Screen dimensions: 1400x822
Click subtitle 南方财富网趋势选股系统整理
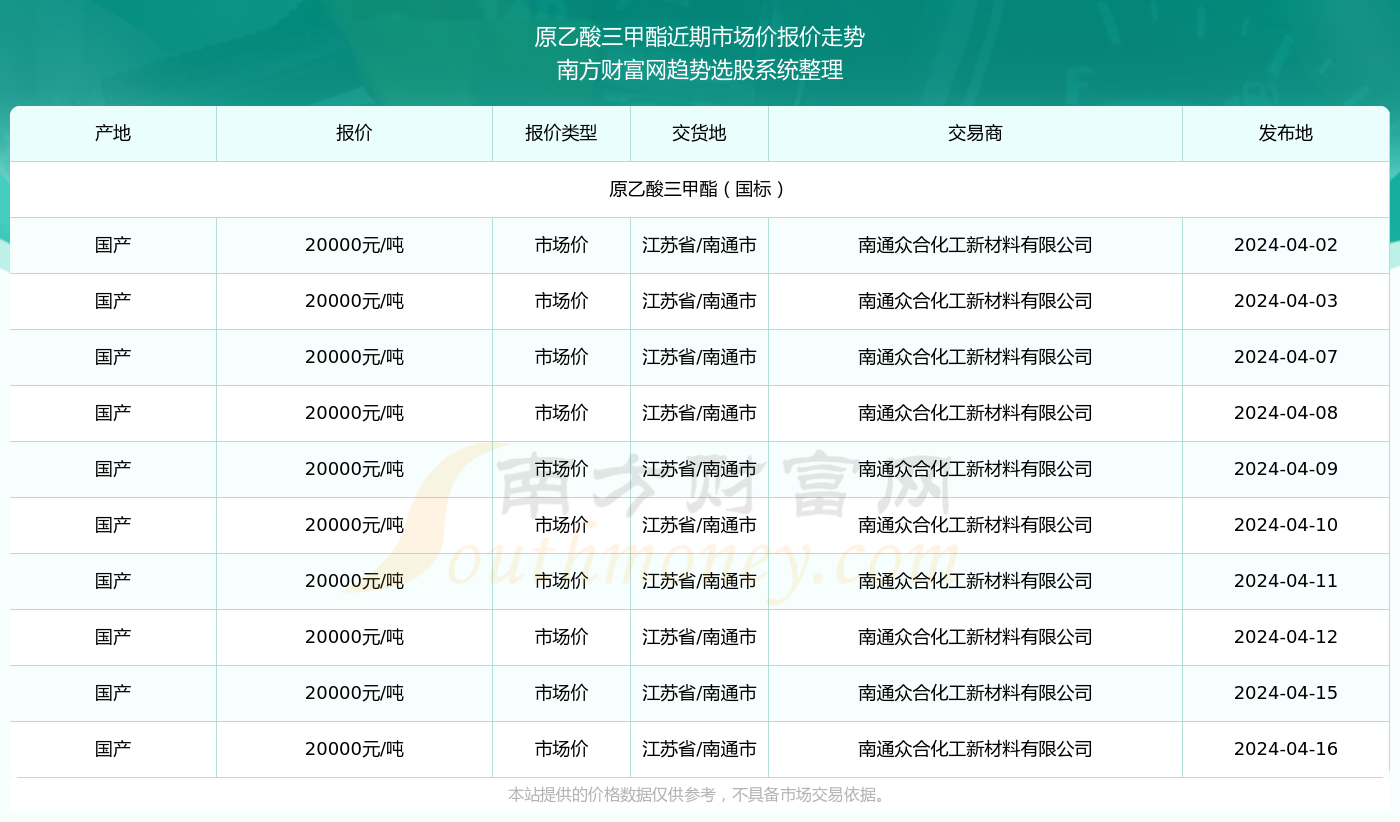(700, 70)
